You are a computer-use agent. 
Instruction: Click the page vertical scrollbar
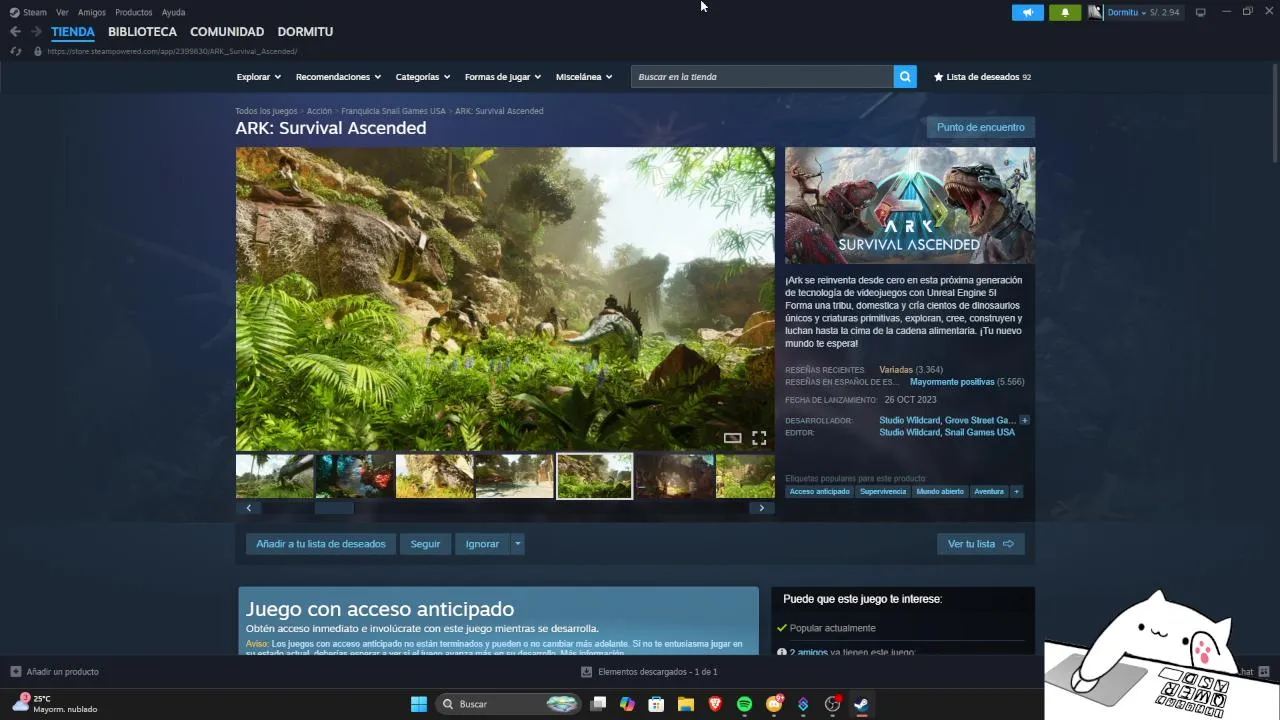[1275, 115]
